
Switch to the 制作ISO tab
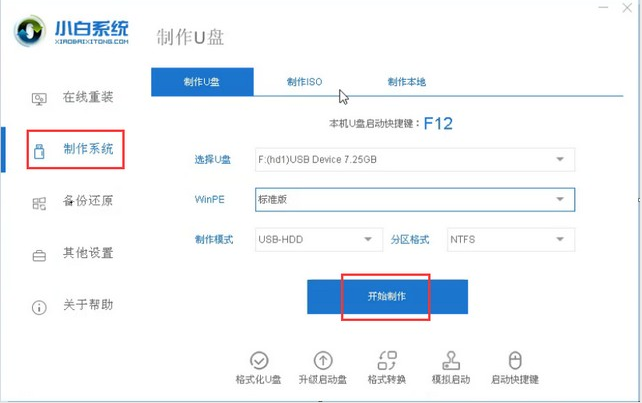(x=303, y=82)
